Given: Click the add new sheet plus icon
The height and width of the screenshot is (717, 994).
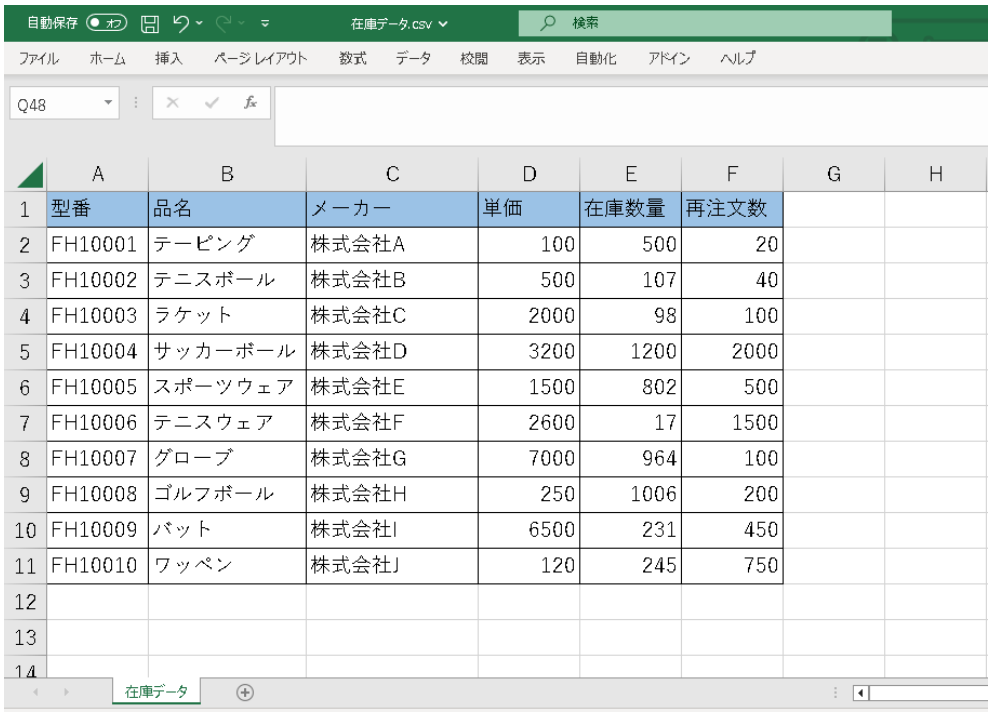Looking at the screenshot, I should pyautogui.click(x=246, y=692).
